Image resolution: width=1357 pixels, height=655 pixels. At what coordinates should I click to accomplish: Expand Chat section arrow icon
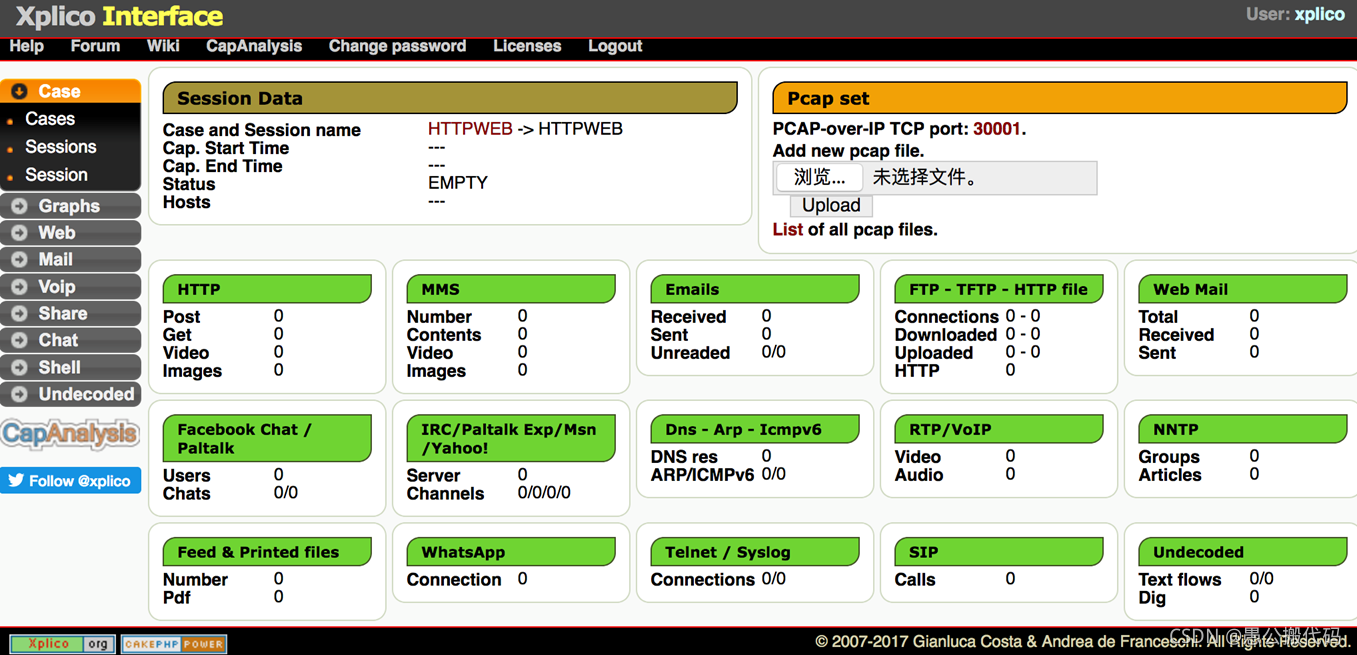coord(19,341)
